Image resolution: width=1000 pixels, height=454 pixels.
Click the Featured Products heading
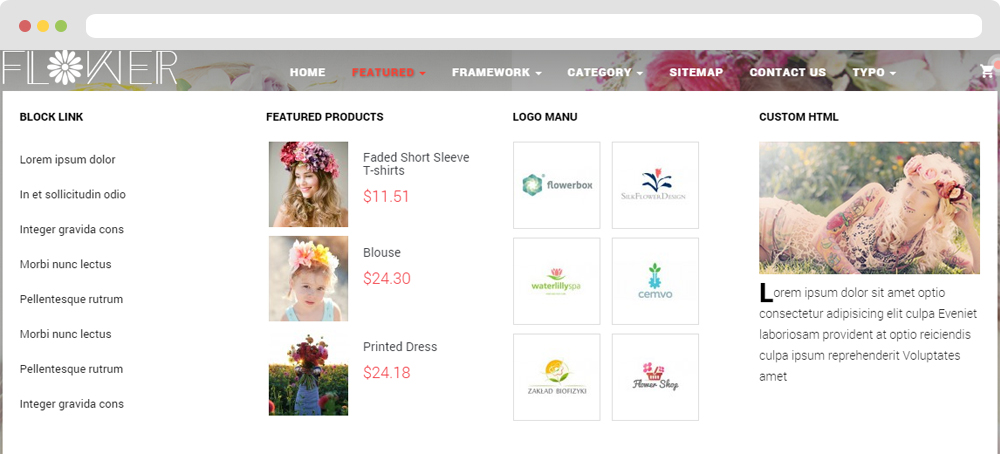click(325, 117)
